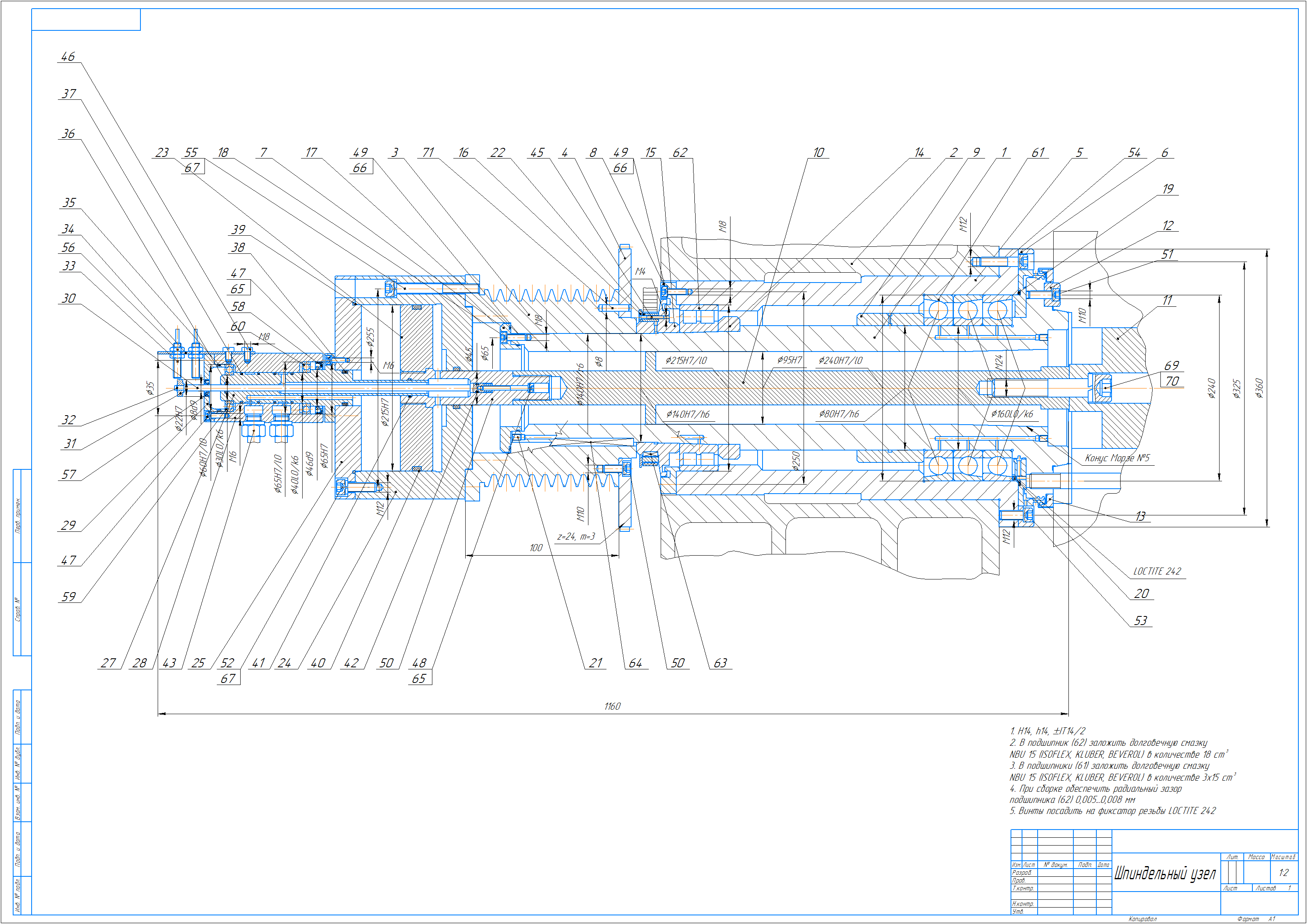Click position callout number 69
The height and width of the screenshot is (924, 1307).
point(1171,365)
